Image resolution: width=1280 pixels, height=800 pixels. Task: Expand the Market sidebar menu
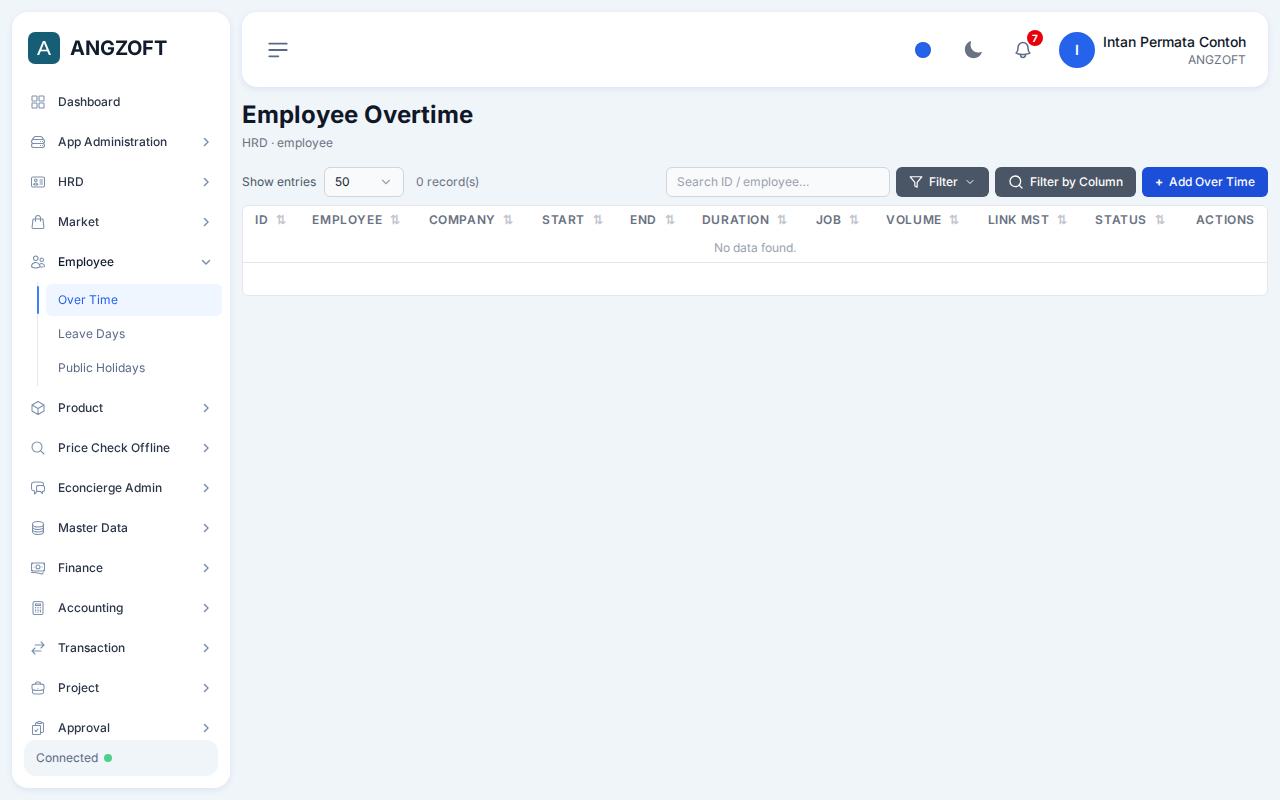click(121, 222)
